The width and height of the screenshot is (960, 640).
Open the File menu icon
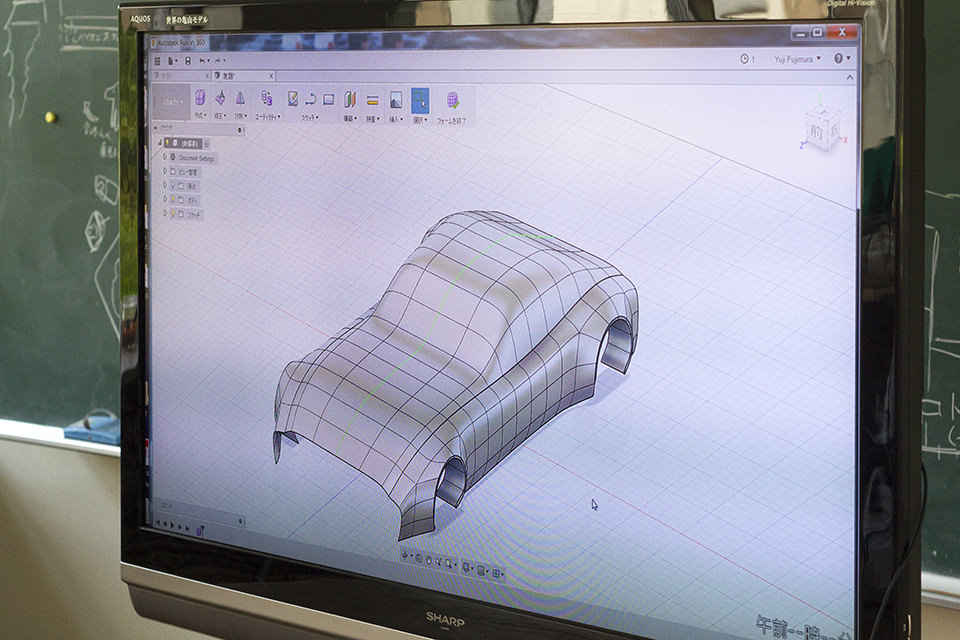(x=171, y=61)
